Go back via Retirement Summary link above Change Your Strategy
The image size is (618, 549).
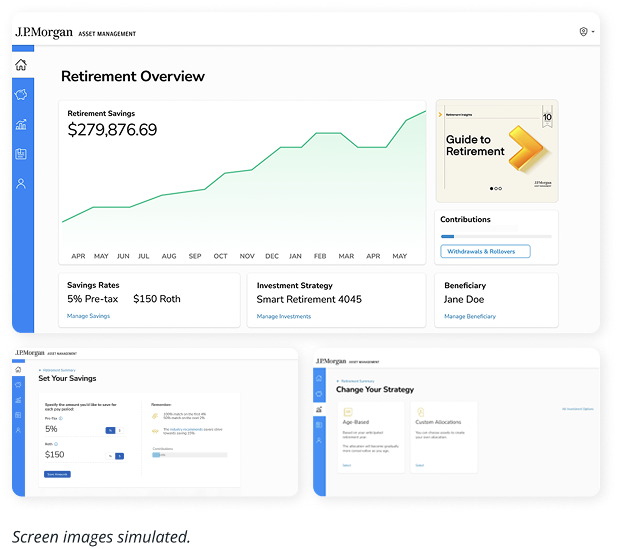coord(356,381)
